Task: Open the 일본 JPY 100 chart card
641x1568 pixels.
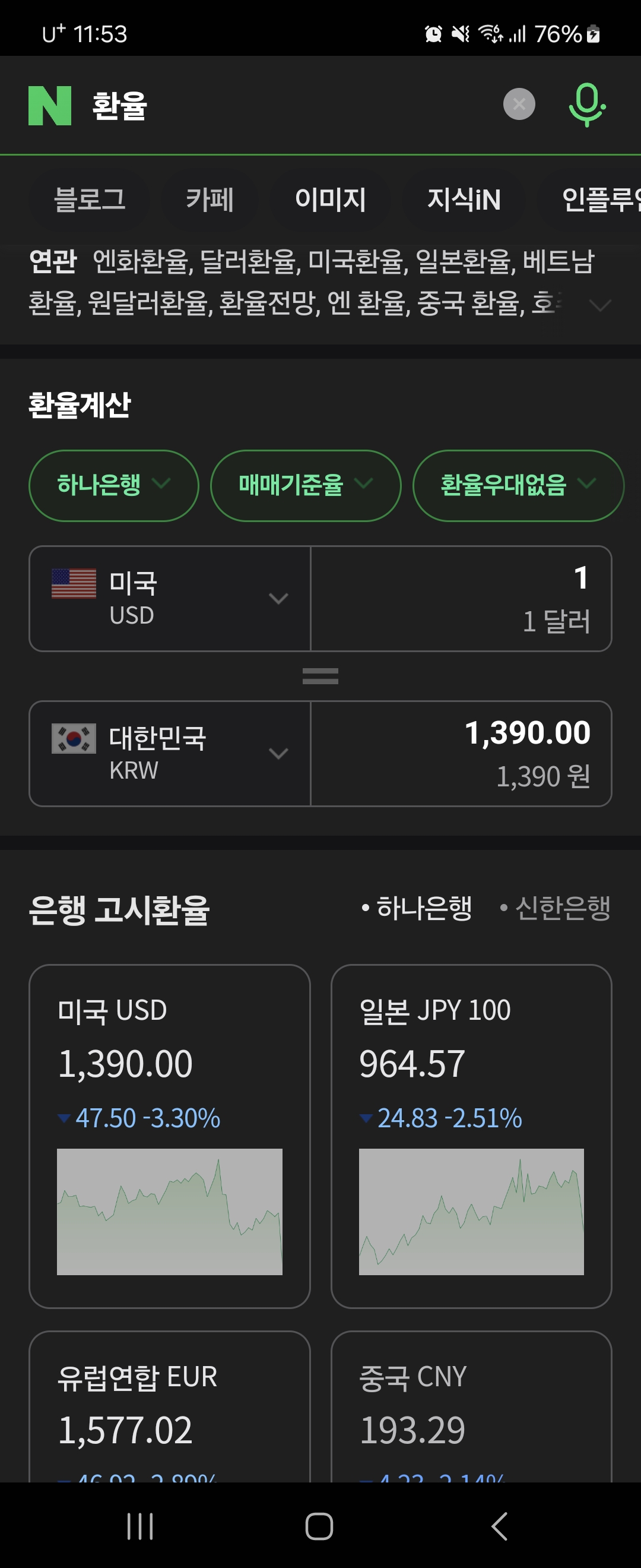Action: [x=471, y=1136]
